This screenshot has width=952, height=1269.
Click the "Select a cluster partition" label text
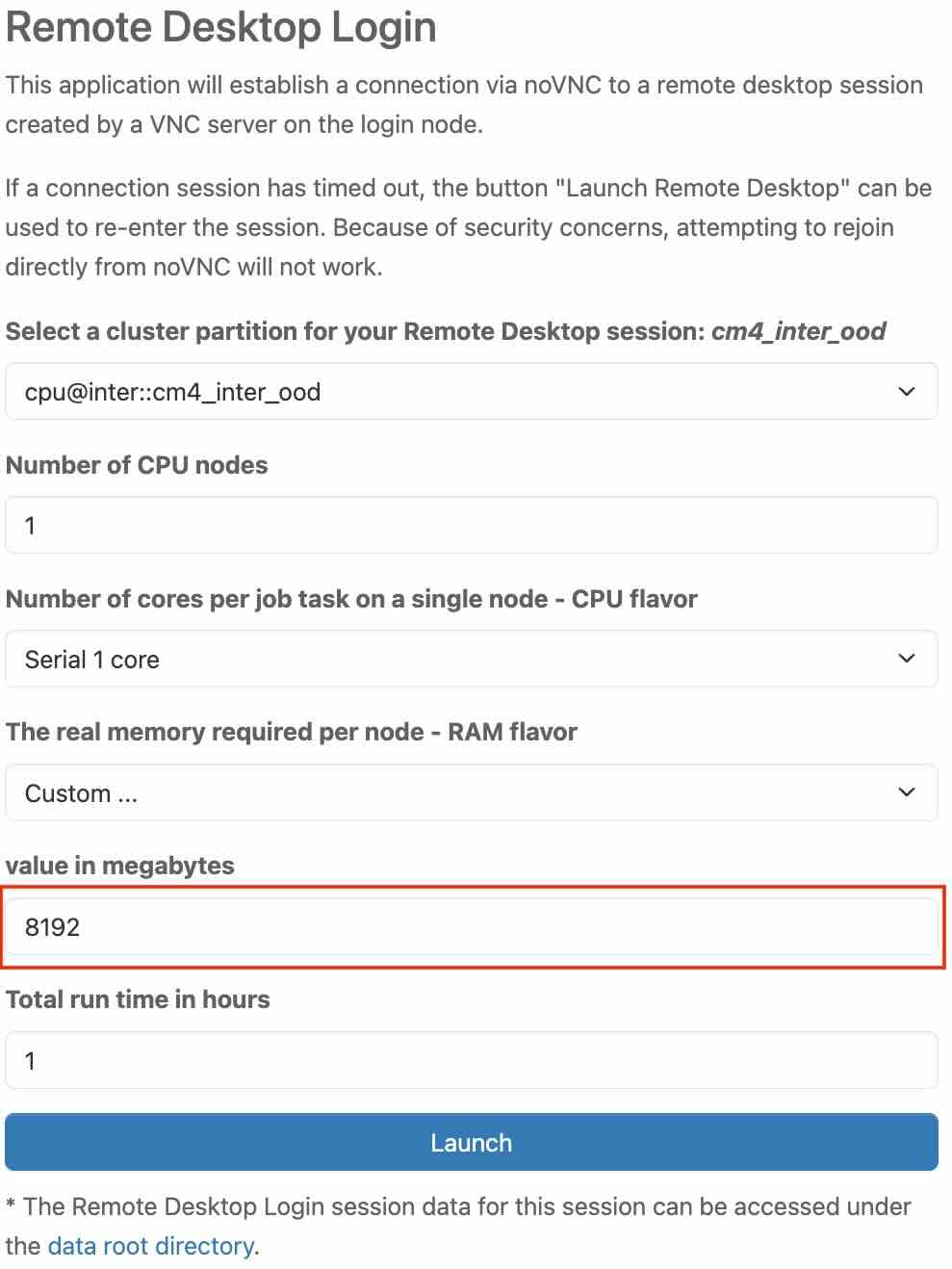coord(356,331)
